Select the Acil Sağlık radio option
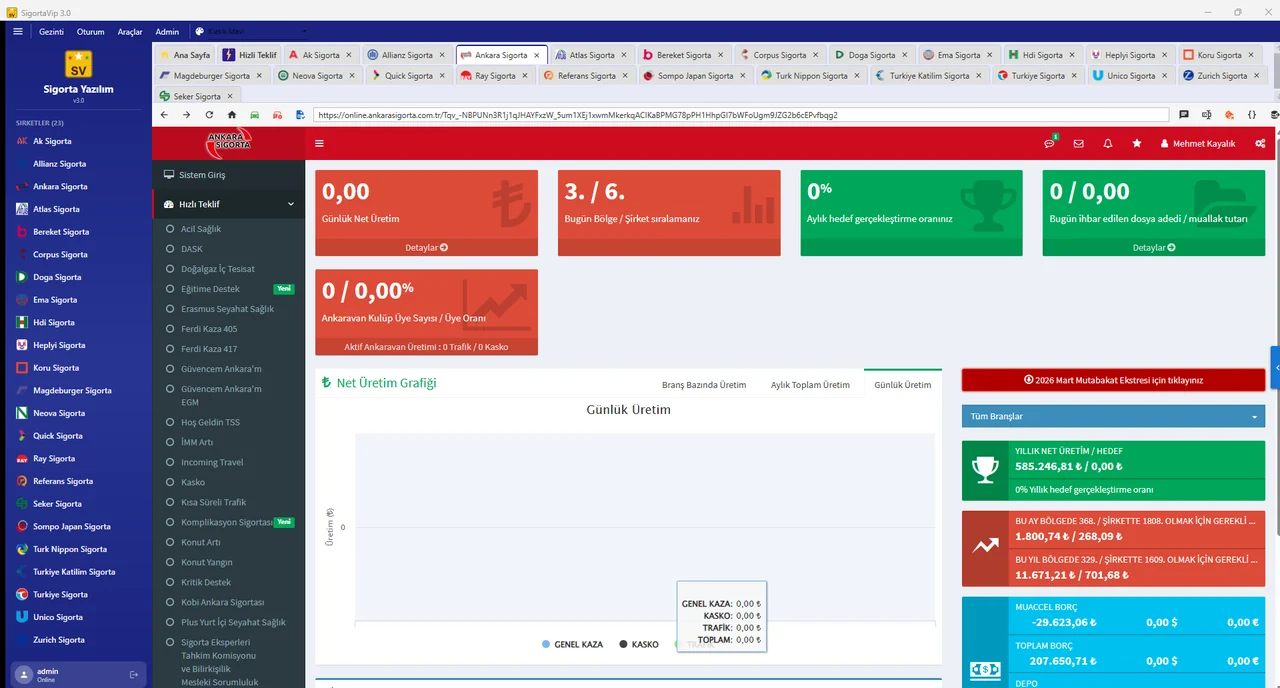The image size is (1280, 688). click(172, 228)
